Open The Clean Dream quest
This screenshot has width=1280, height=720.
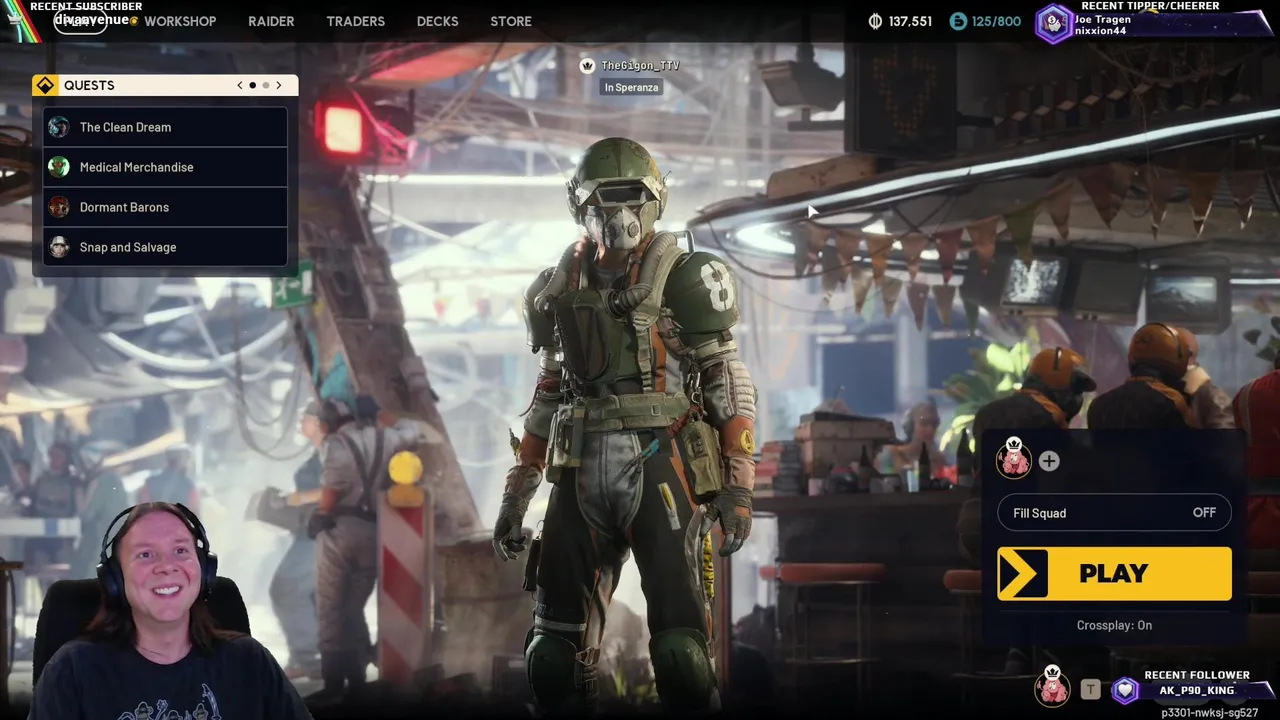165,127
